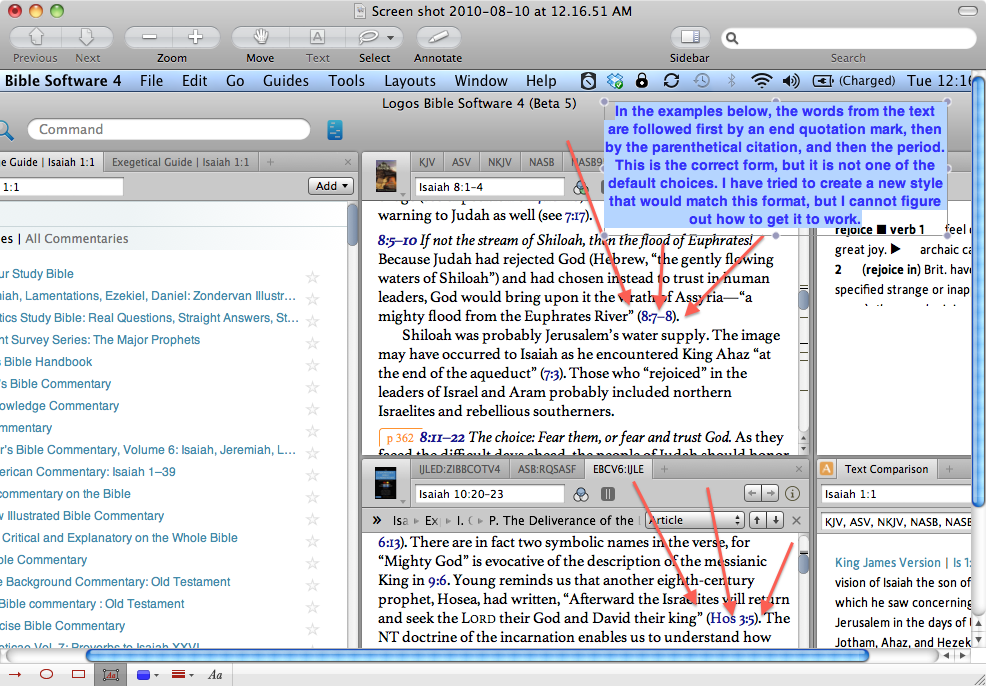Click the down arrow next to Article
The image size is (986, 686).
[776, 521]
